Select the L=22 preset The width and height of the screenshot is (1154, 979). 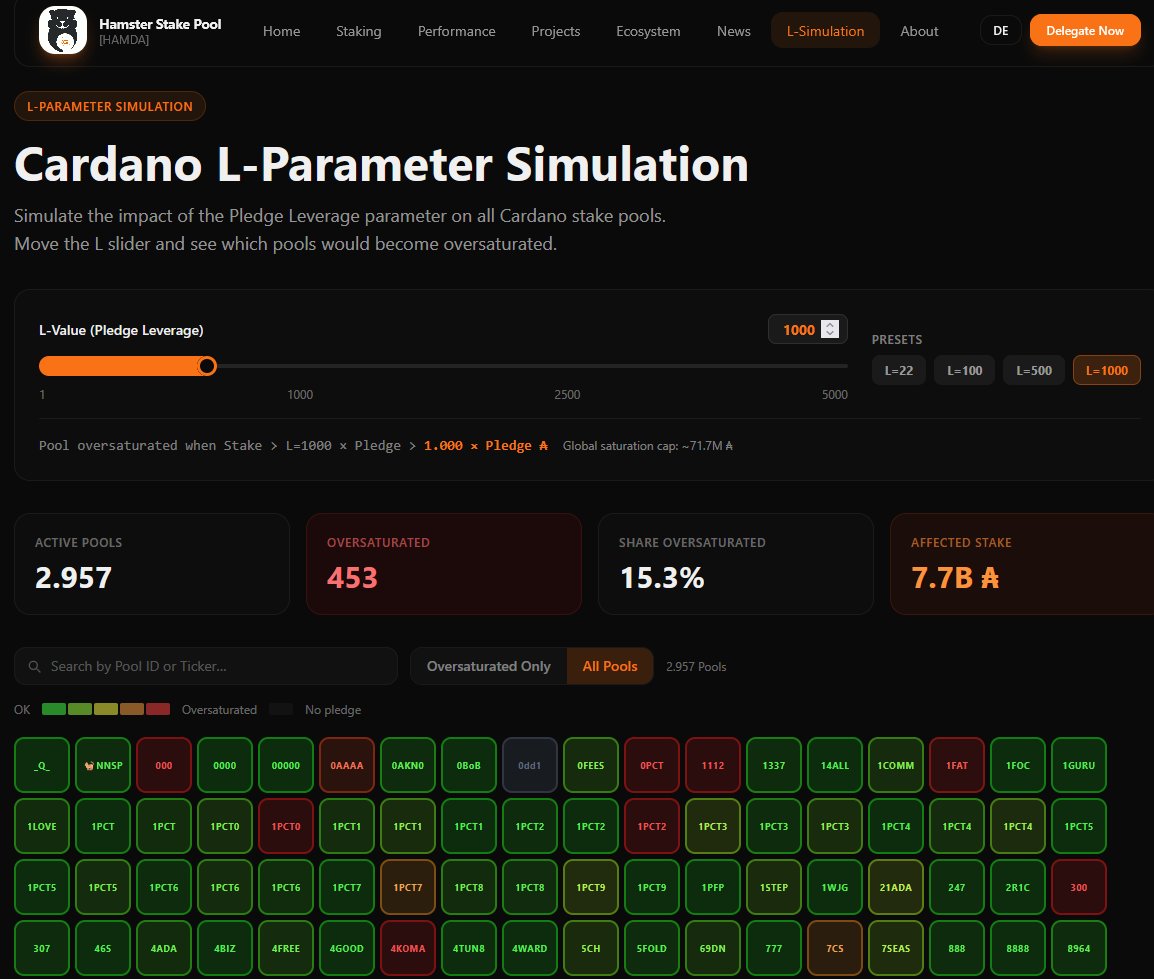coord(899,370)
